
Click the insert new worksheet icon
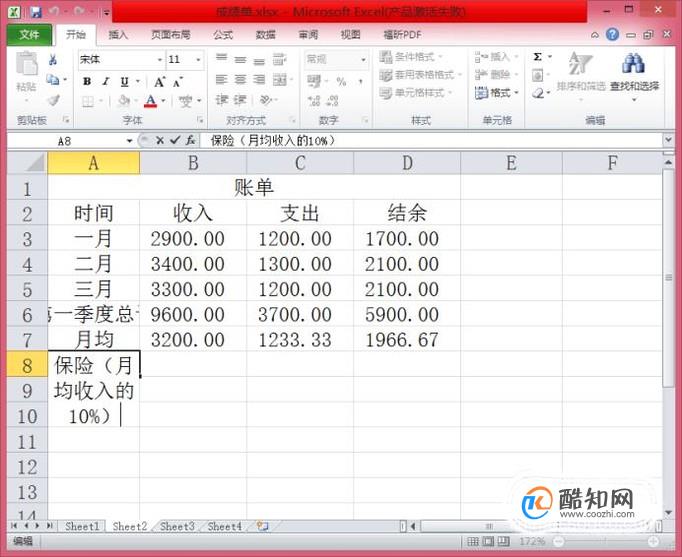tap(262, 526)
